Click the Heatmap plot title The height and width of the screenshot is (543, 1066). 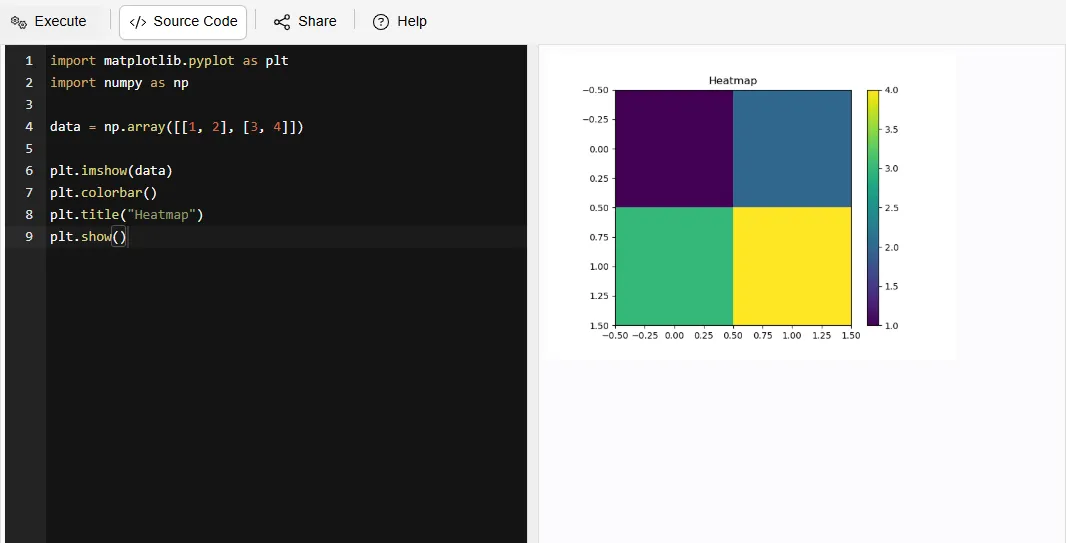(x=733, y=80)
